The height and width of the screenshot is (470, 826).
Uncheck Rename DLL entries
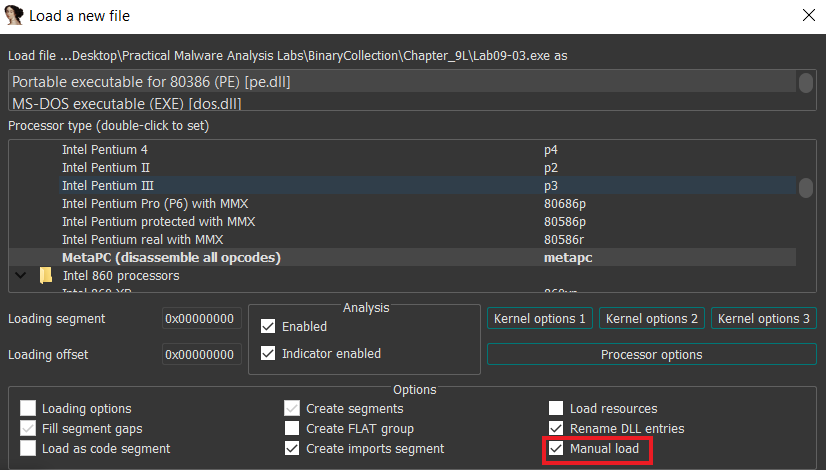557,429
